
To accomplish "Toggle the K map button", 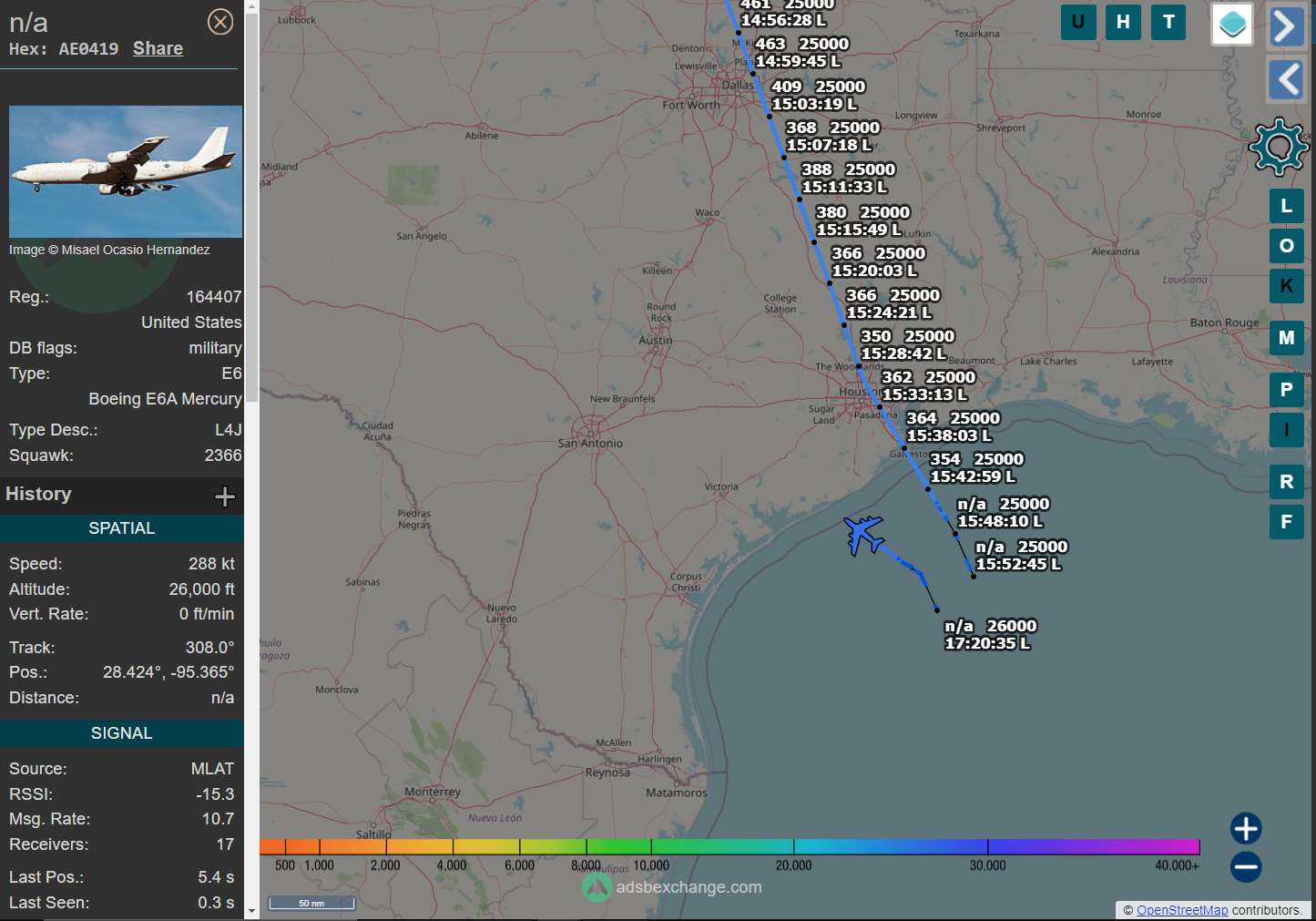I will (1287, 286).
